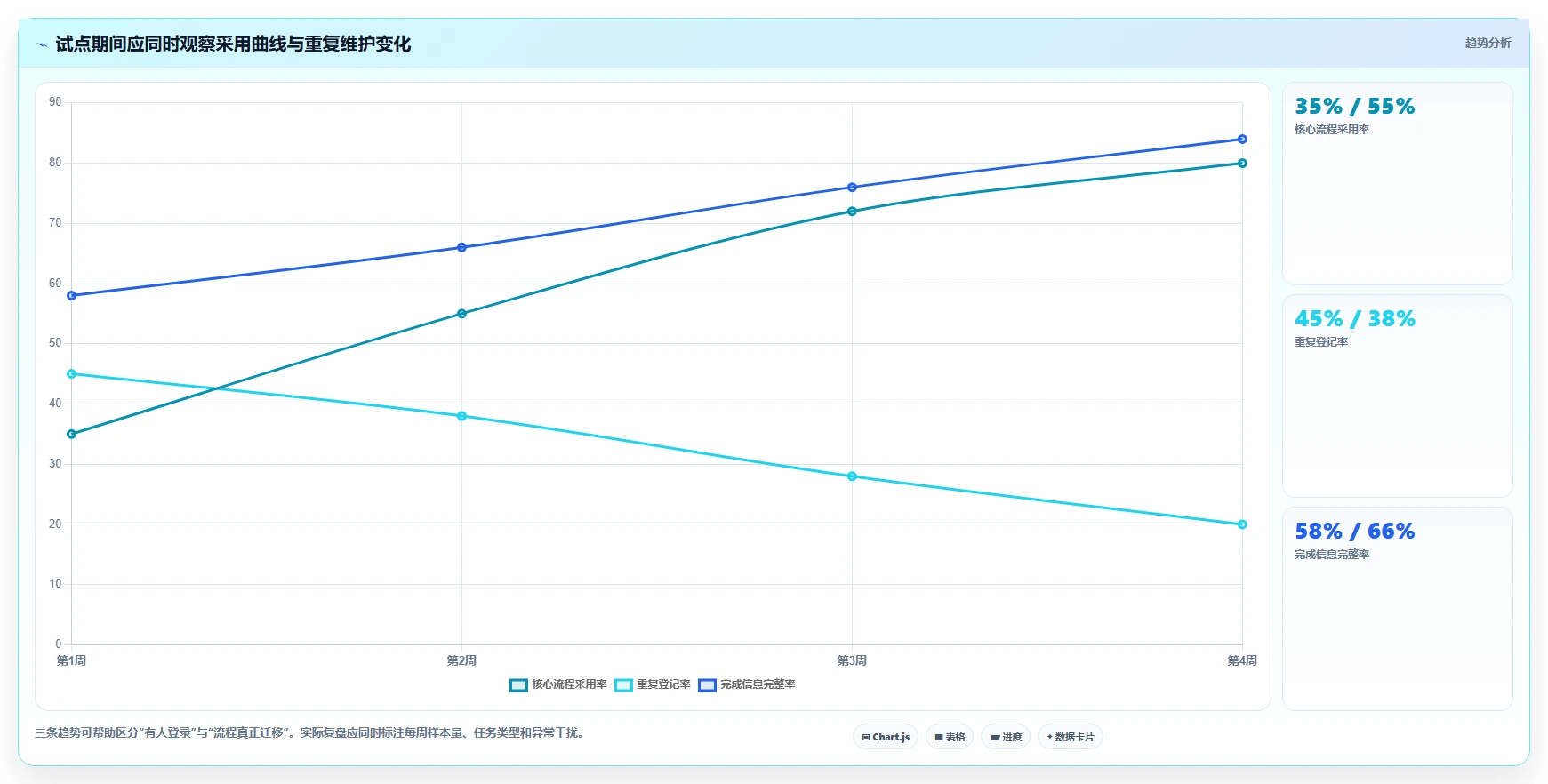Viewport: 1548px width, 784px height.
Task: Click the footer note starting 三条趋势可帮助区分
Action: (311, 733)
